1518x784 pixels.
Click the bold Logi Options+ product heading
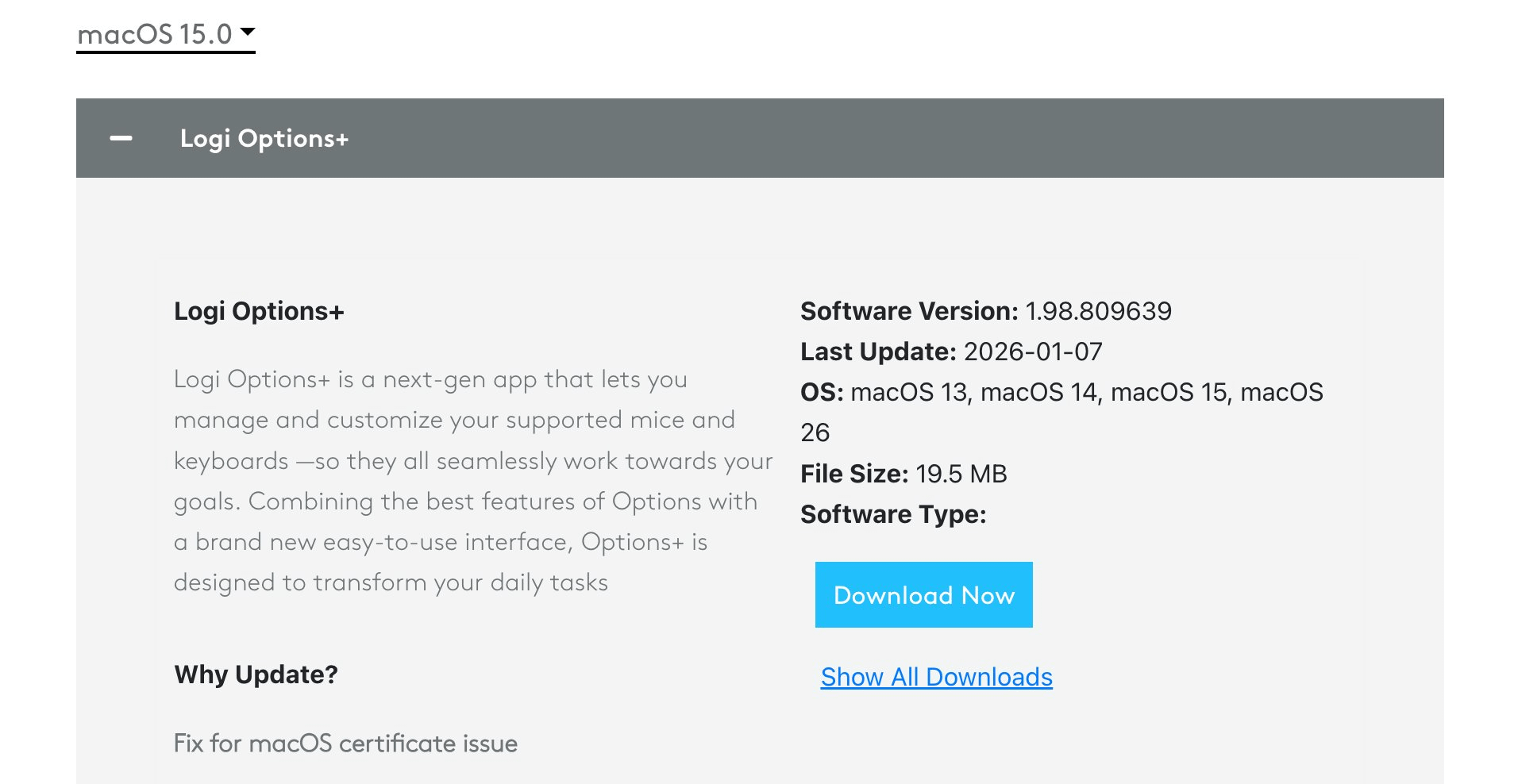click(x=259, y=311)
